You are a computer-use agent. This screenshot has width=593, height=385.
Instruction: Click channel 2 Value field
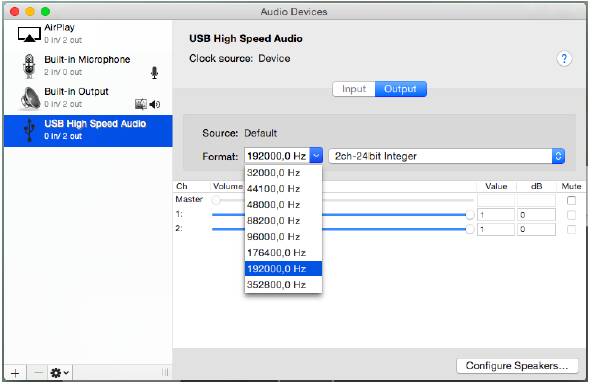point(496,229)
